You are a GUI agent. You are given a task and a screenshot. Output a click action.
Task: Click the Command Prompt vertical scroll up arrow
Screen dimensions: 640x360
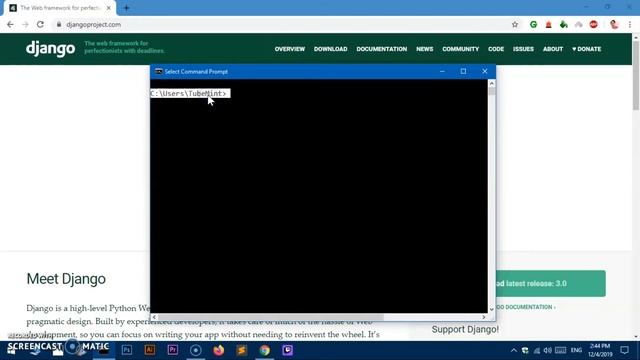[x=491, y=83]
